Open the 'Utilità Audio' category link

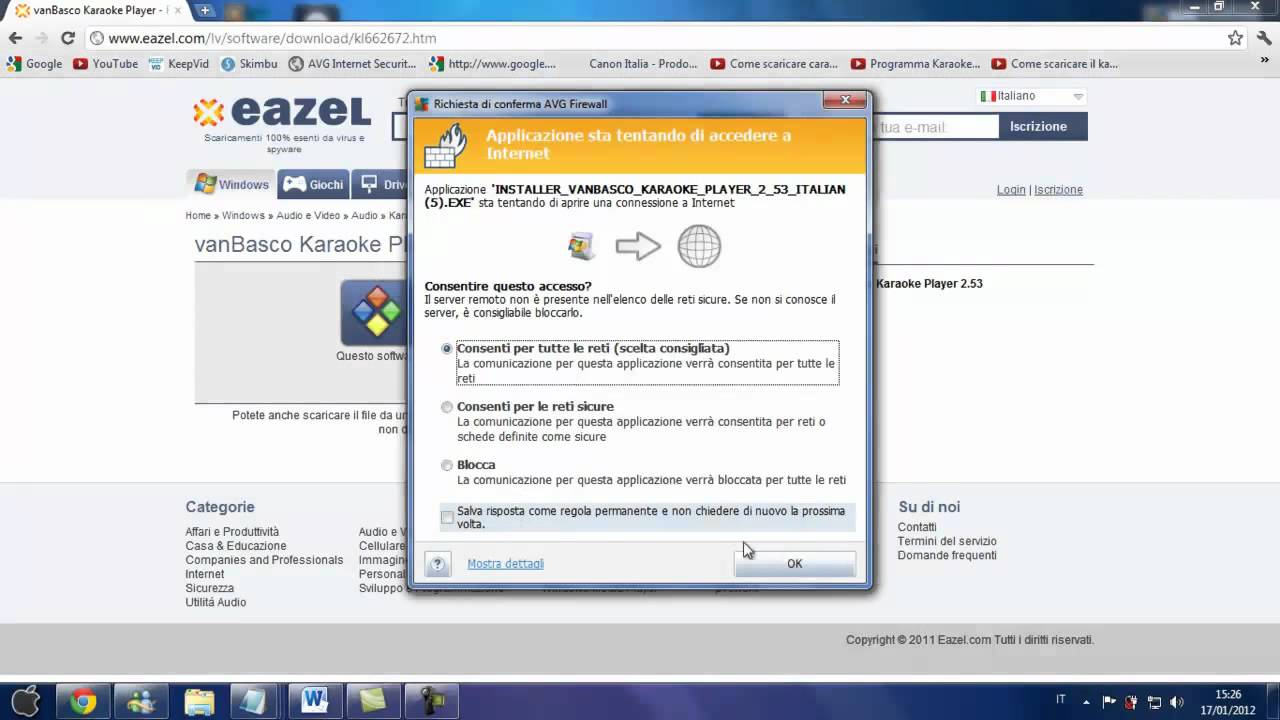(215, 602)
